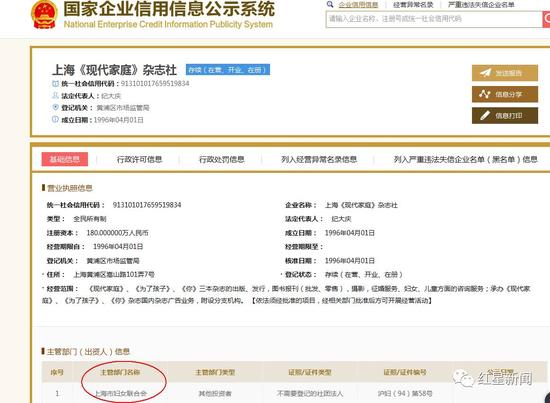550x403 pixels.
Task: Click the 主管部门（出资人）信息 section heading
Action: (88, 351)
